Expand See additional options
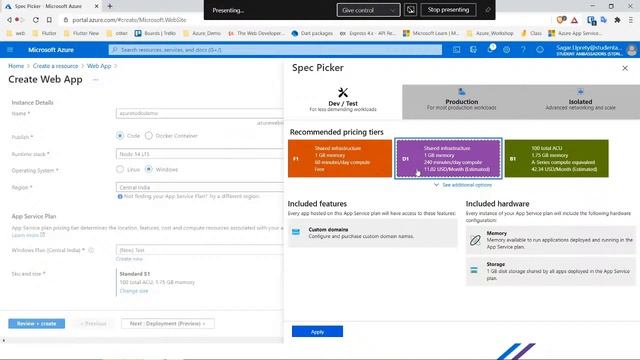 [x=463, y=185]
